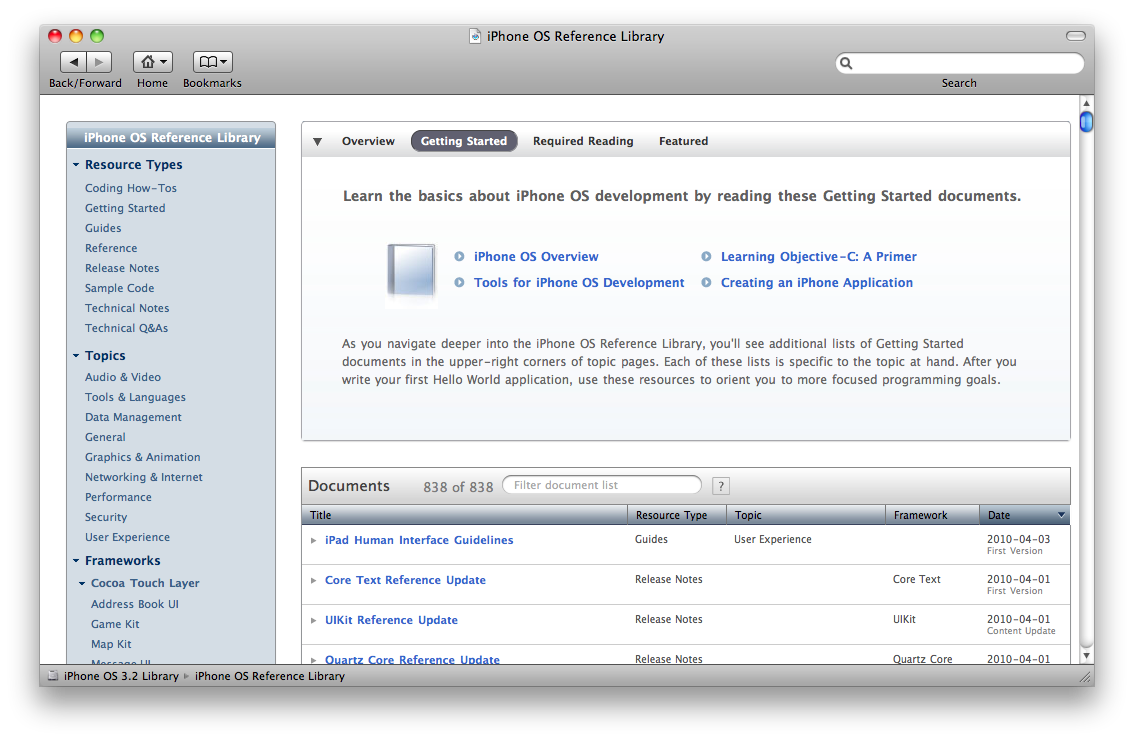Click the toolbar hide pill button

1075,36
